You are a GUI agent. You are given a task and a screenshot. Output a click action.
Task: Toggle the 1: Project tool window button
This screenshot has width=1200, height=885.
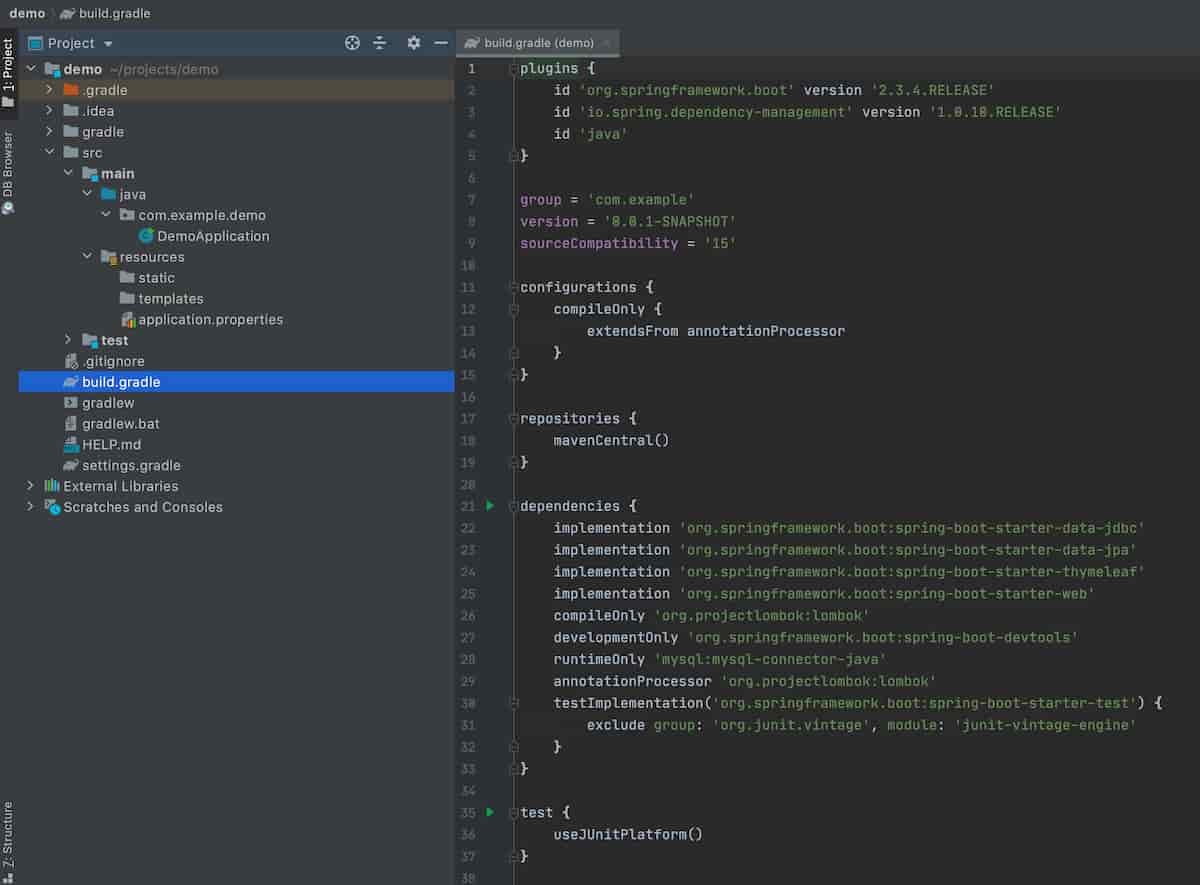coord(8,70)
